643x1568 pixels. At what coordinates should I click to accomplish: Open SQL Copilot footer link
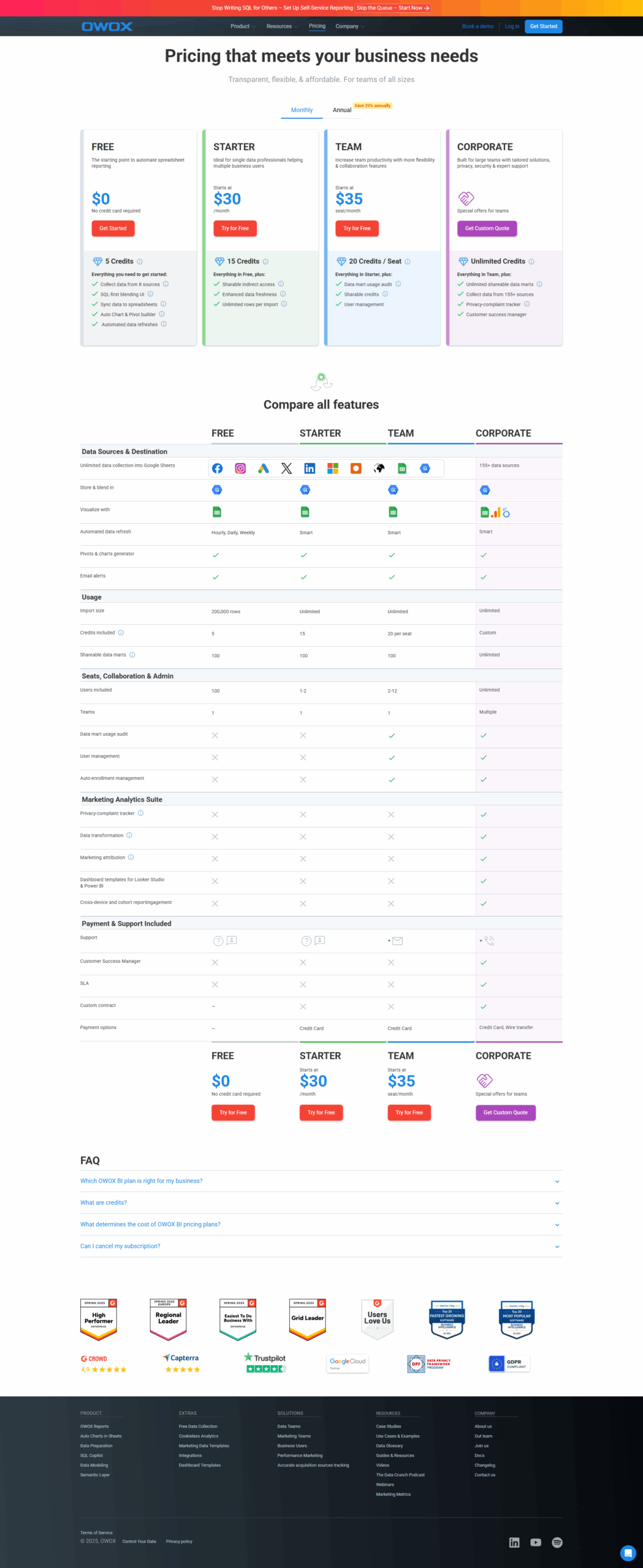(91, 1455)
